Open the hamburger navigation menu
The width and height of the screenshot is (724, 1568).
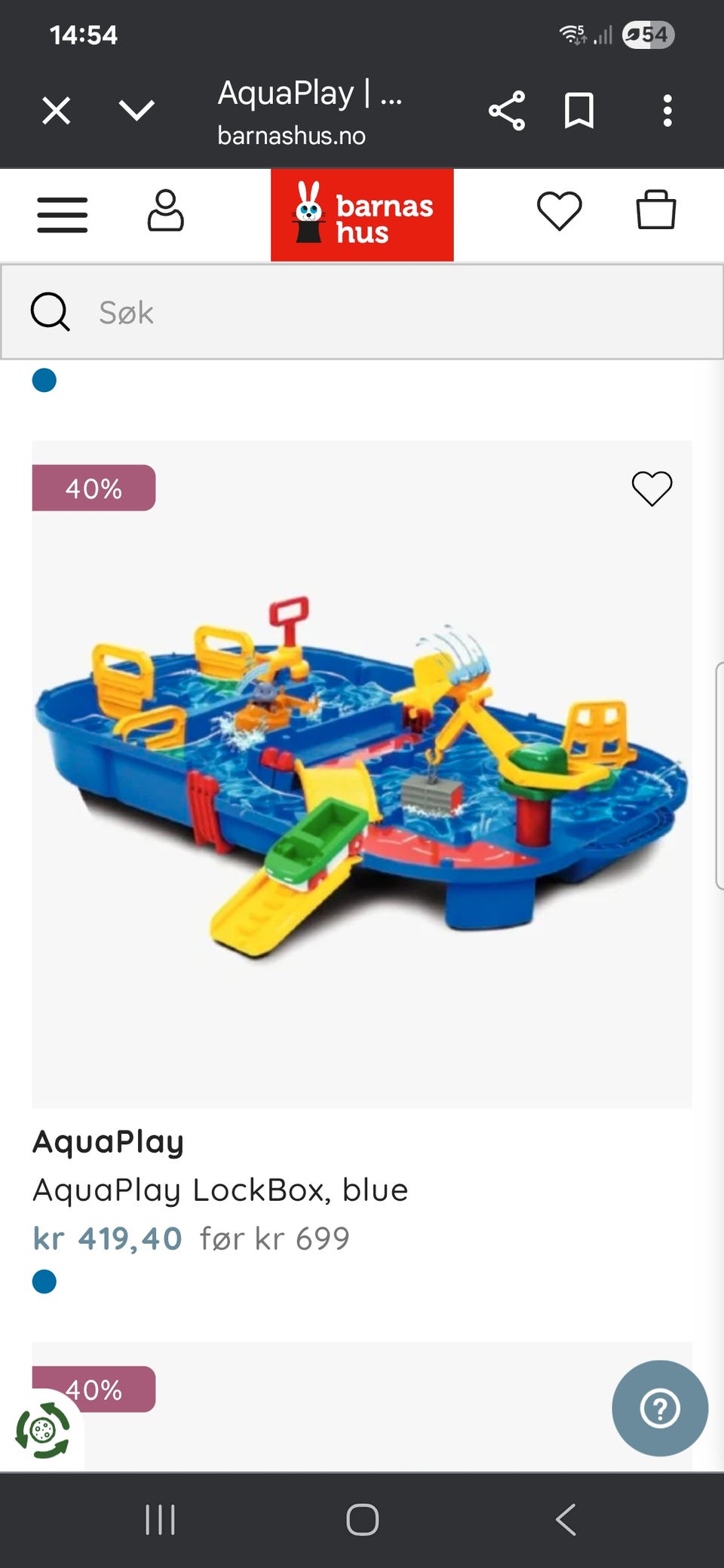click(63, 215)
